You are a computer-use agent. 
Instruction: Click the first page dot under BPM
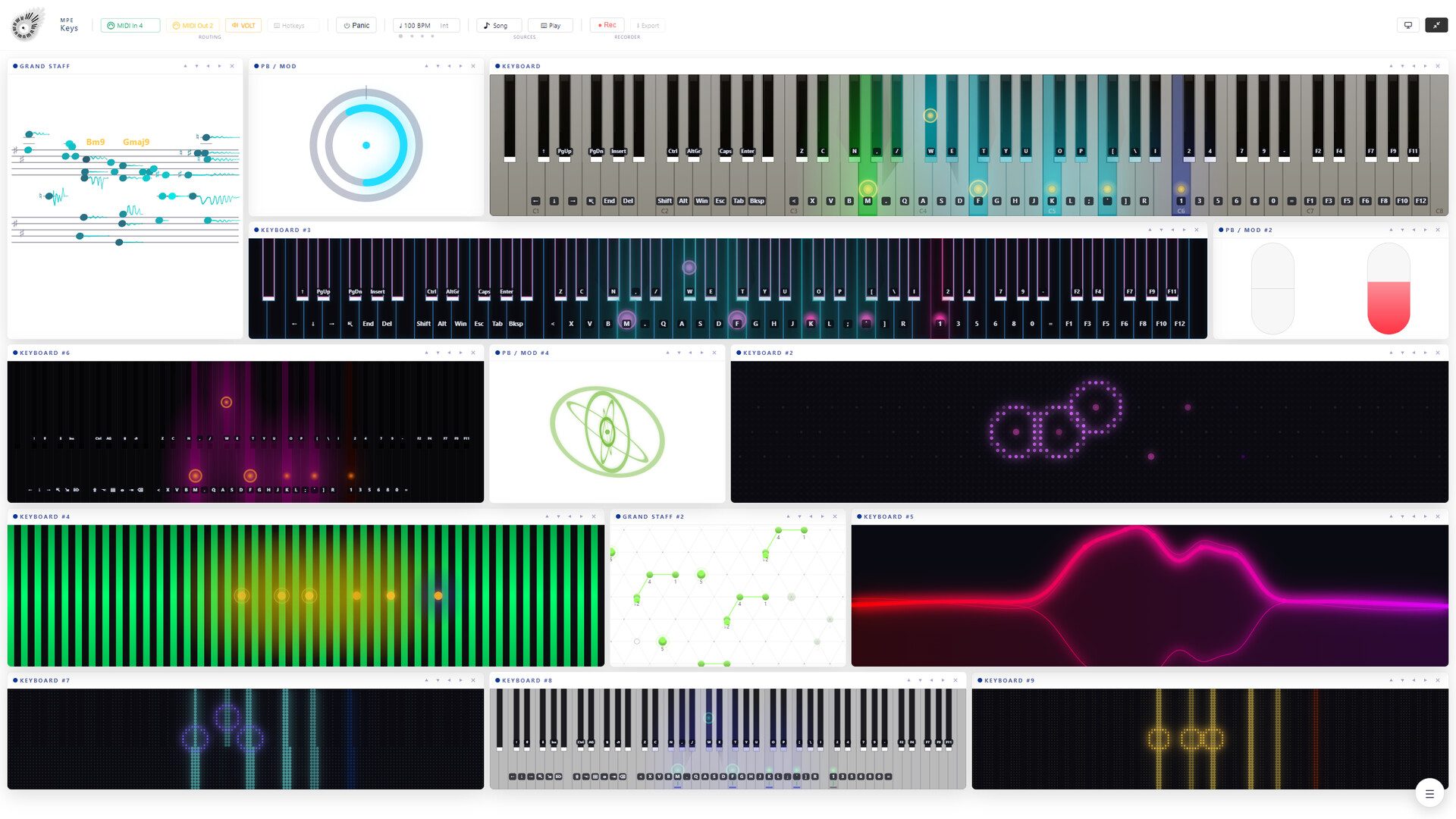click(401, 36)
